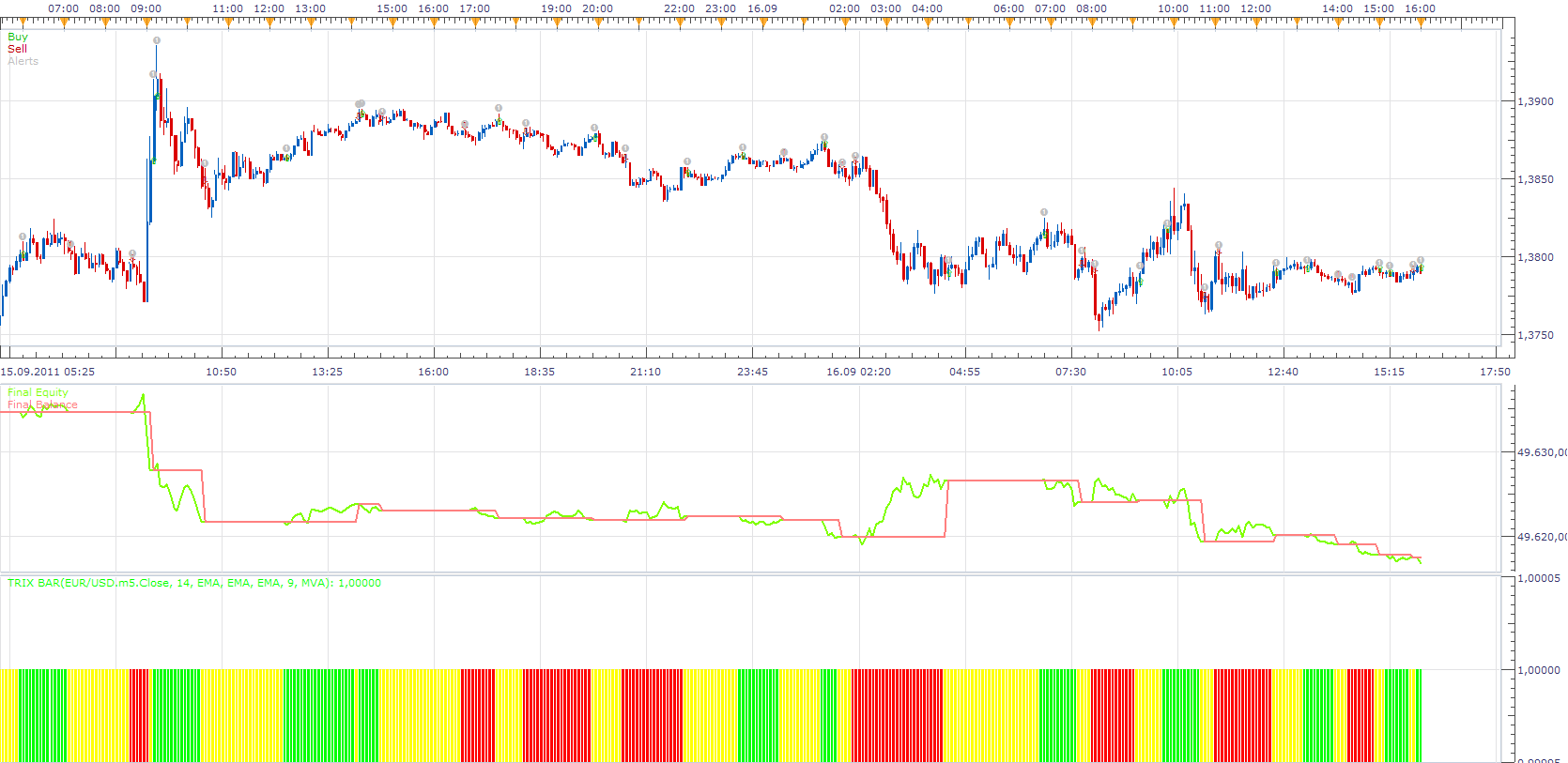Click the trade marker atop the tallest price spike
Image resolution: width=1568 pixels, height=763 pixels.
(x=157, y=40)
